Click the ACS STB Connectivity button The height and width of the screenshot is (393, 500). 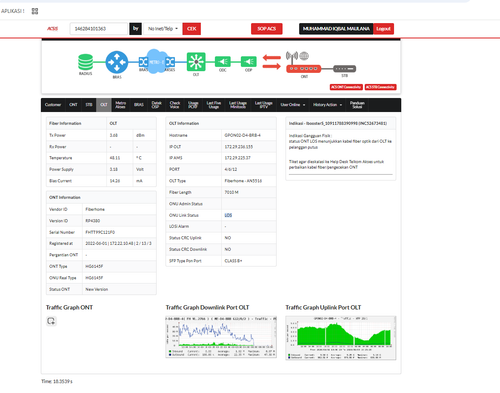pyautogui.click(x=380, y=87)
